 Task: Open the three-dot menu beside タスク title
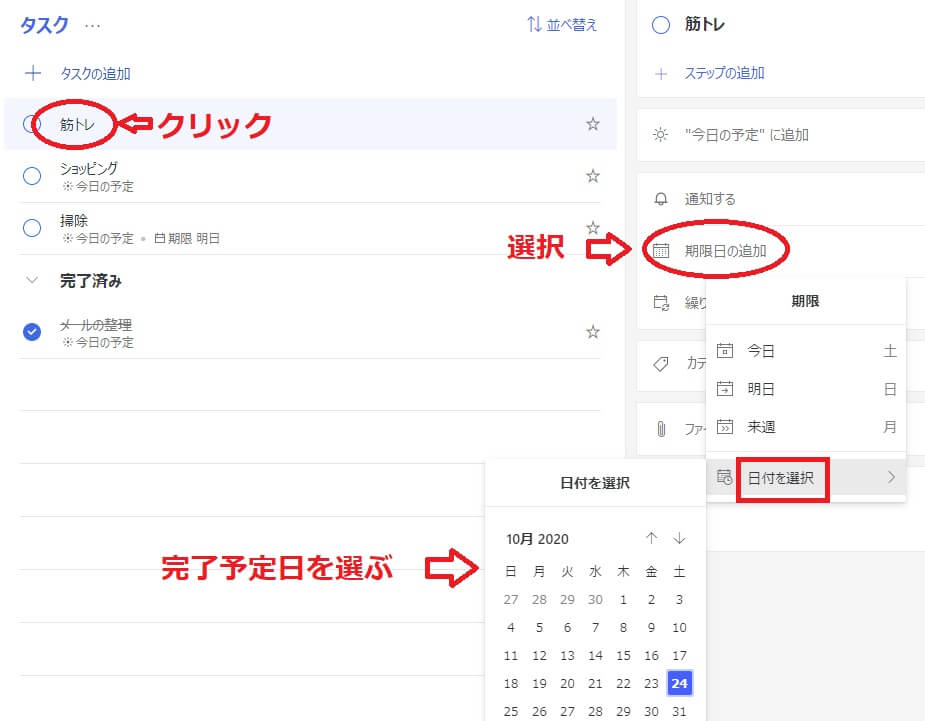[93, 25]
